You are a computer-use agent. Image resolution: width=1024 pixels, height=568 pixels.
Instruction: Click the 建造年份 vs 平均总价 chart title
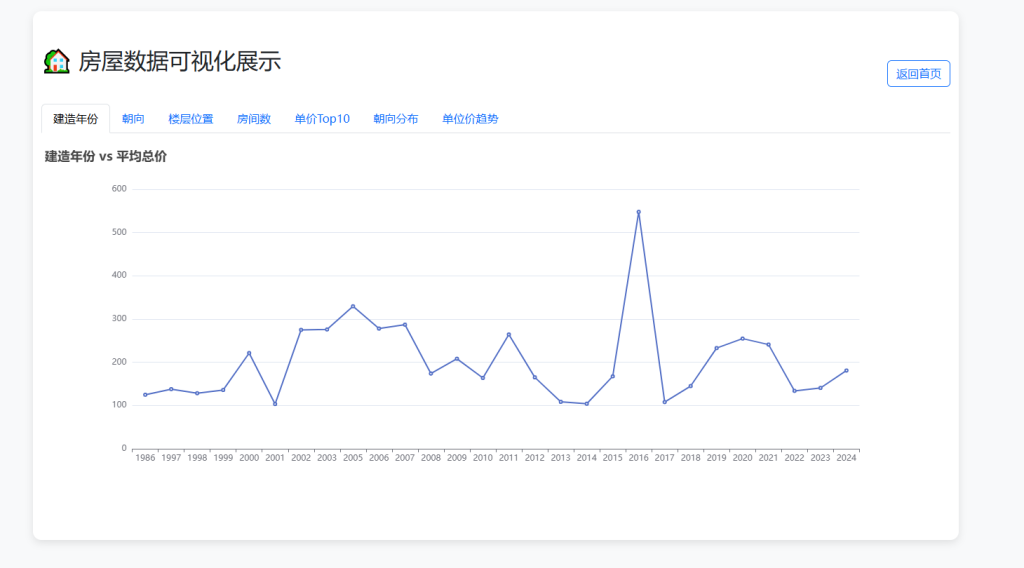tap(106, 157)
